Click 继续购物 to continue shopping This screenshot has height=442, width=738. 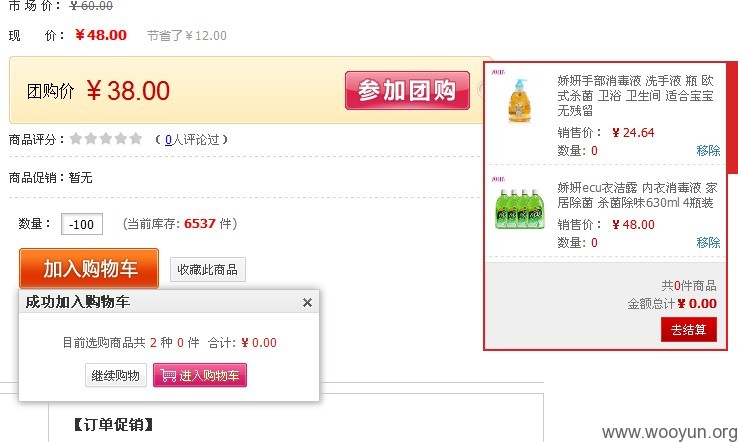click(116, 375)
